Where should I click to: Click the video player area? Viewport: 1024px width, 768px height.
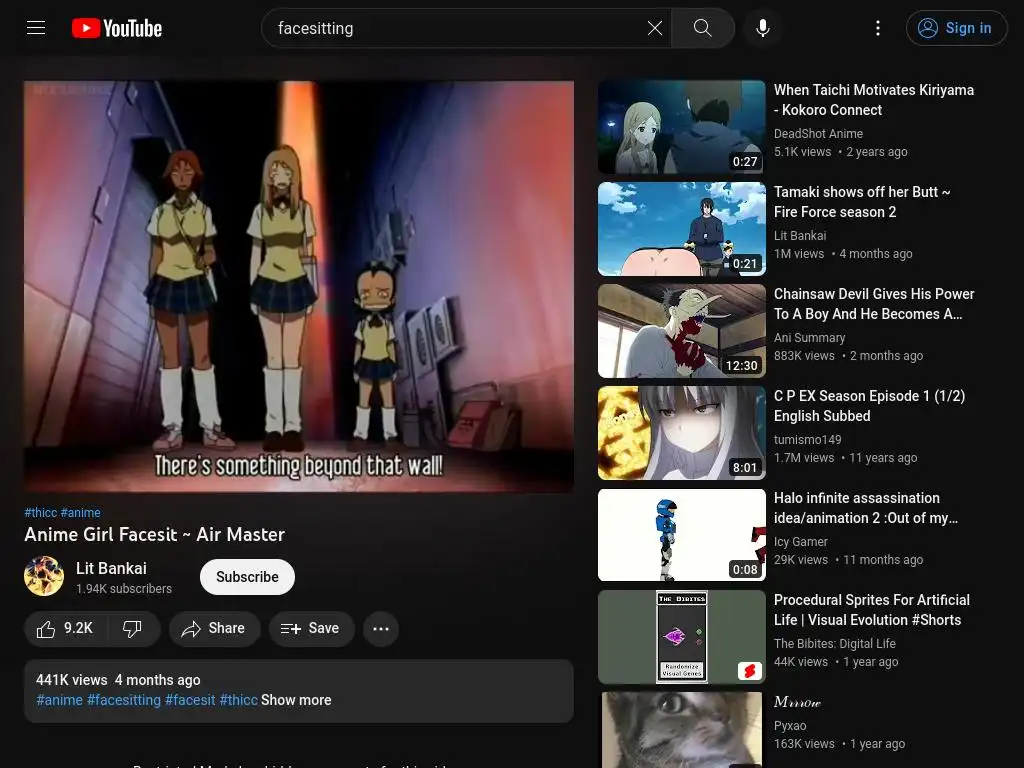point(298,286)
